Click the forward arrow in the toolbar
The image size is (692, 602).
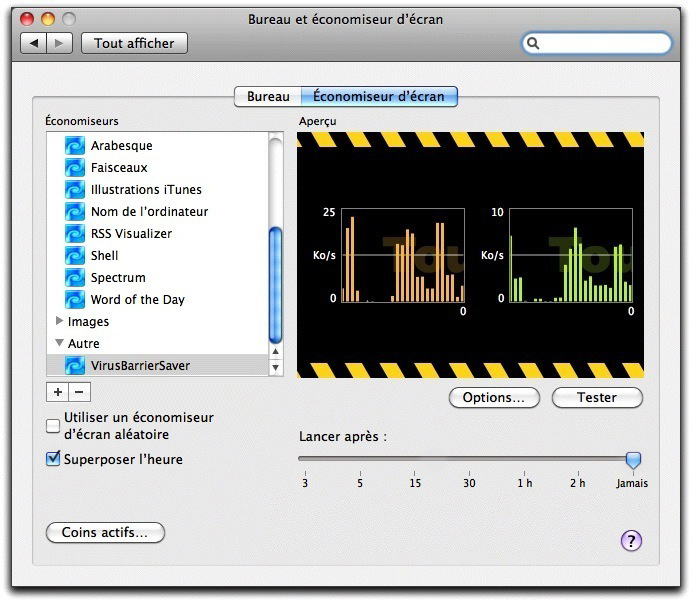tap(59, 43)
